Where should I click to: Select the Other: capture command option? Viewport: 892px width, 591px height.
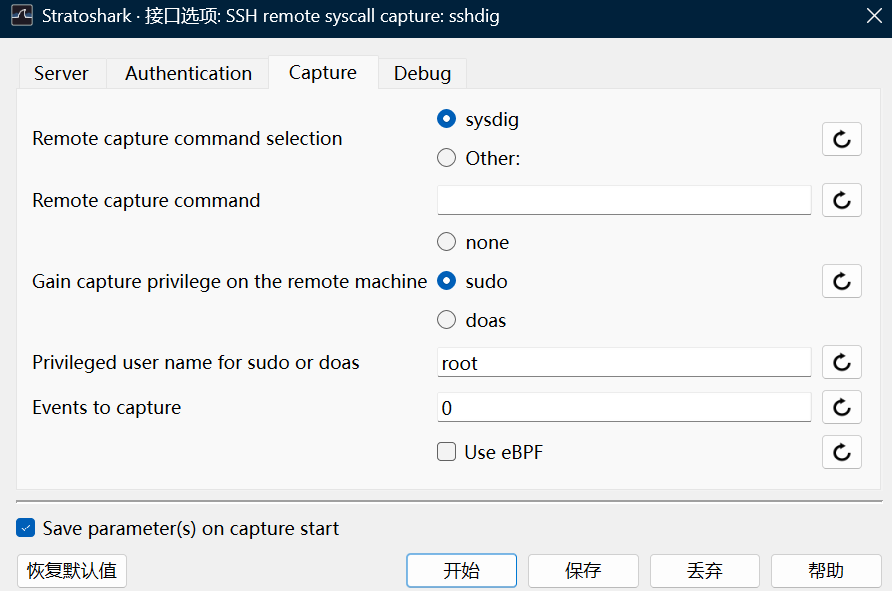(447, 158)
